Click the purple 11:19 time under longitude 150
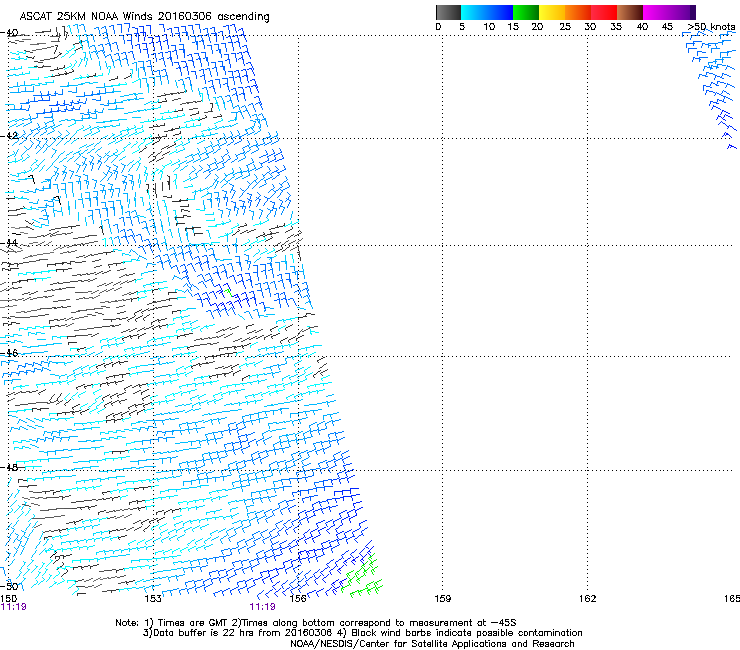This screenshot has height=650, width=740. coord(13,607)
